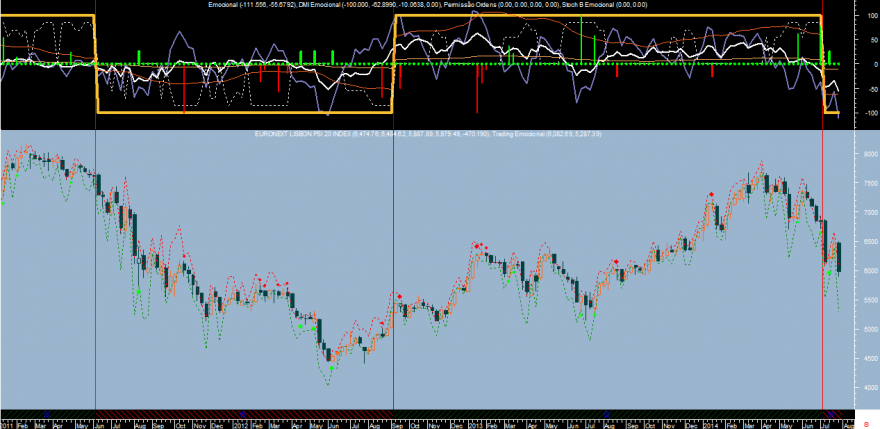Viewport: 880px width, 429px height.
Task: Click the red diamond signal at August 2013
Action: coord(616,262)
